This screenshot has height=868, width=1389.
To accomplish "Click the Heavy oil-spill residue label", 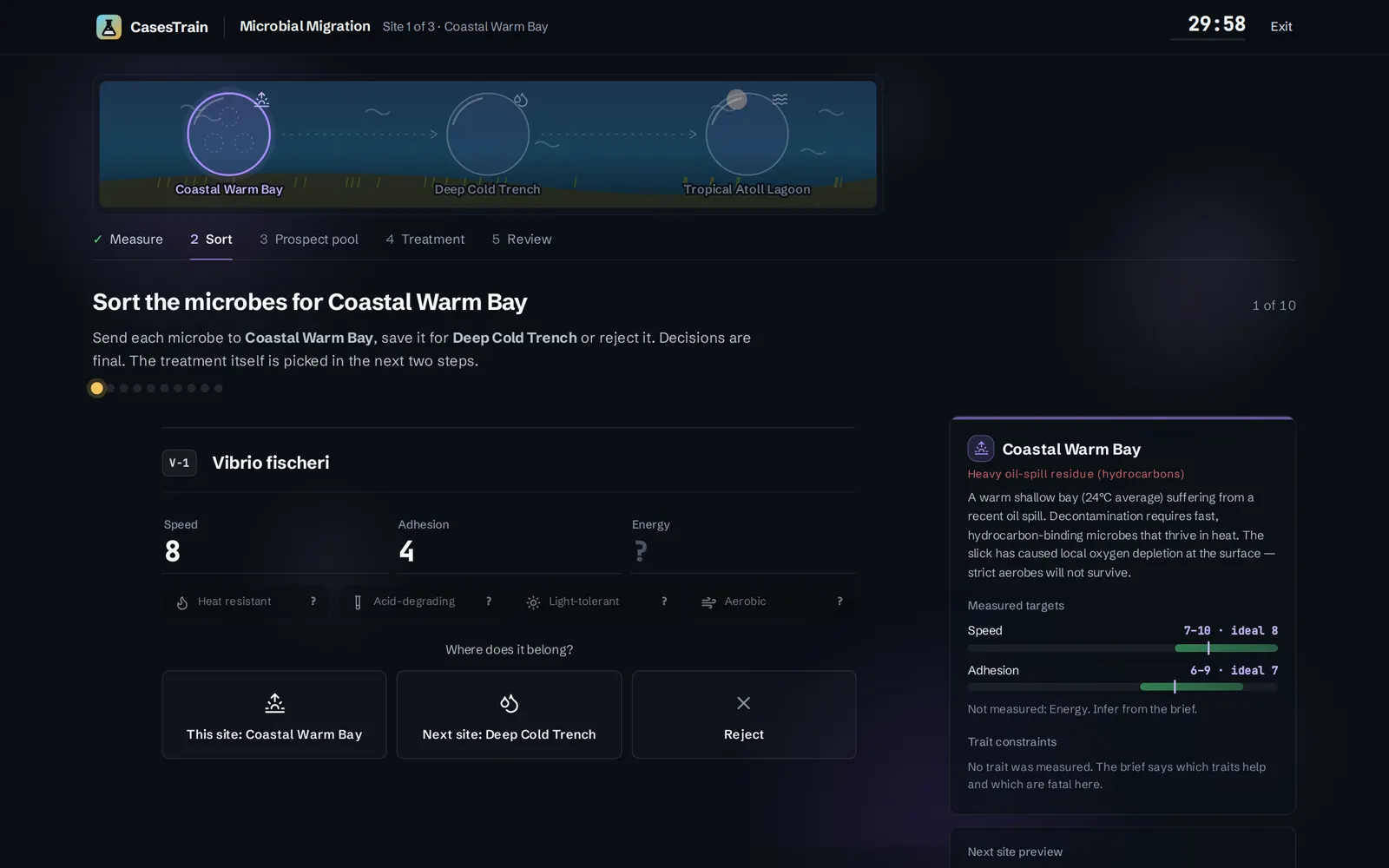I will (1076, 474).
